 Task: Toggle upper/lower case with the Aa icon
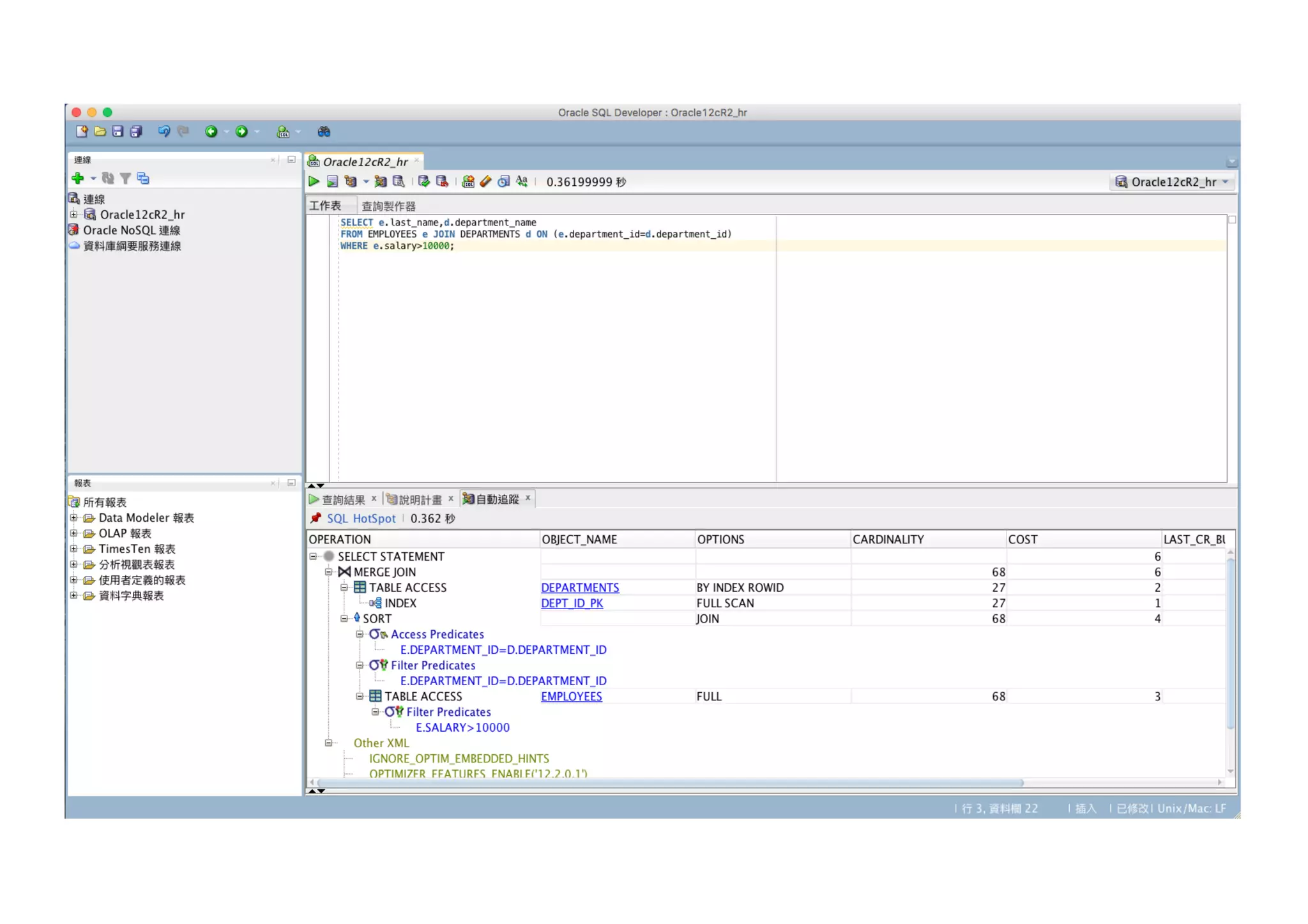[522, 181]
